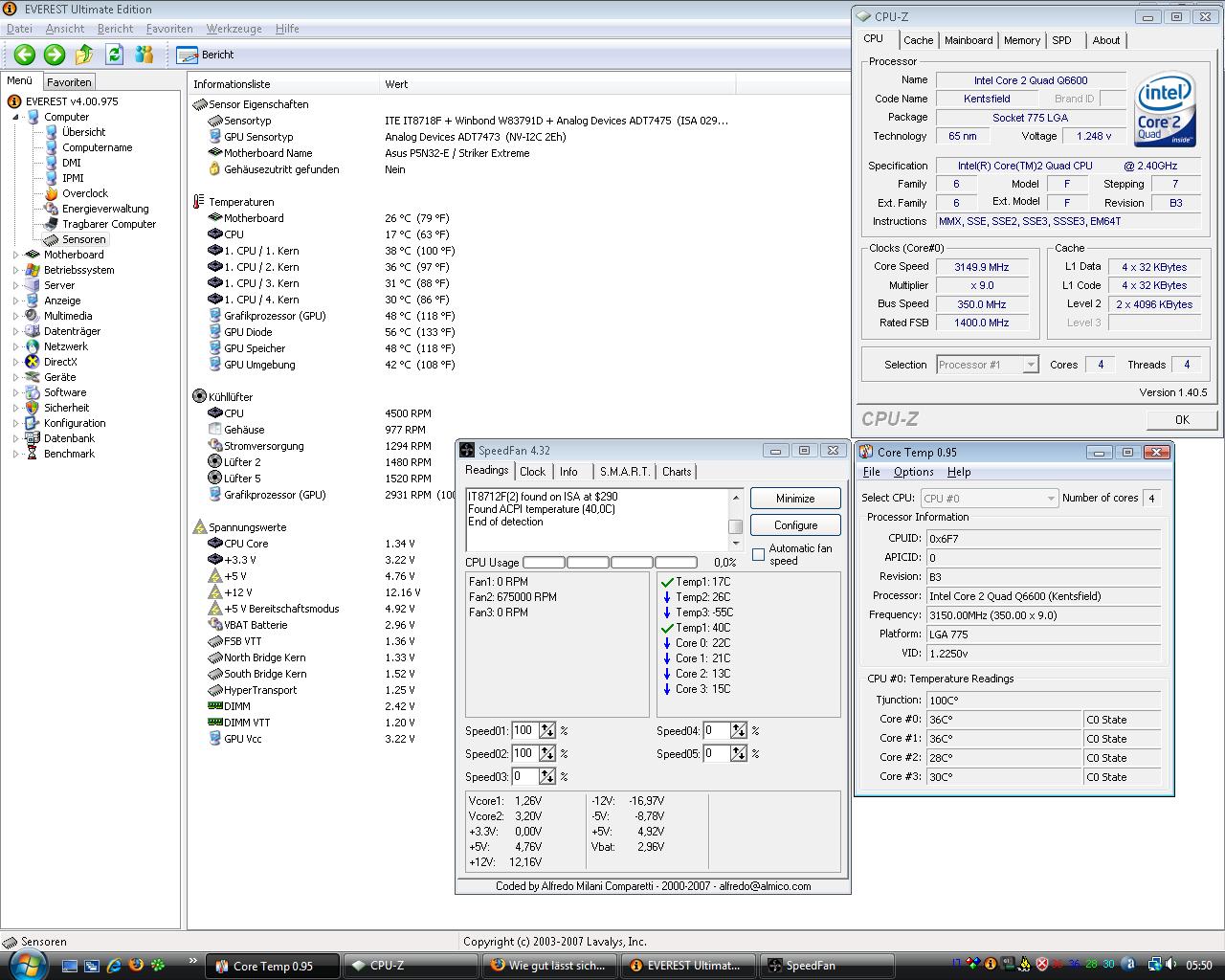Open the Charts tab in SpeedFan
Image resolution: width=1225 pixels, height=980 pixels.
point(677,472)
